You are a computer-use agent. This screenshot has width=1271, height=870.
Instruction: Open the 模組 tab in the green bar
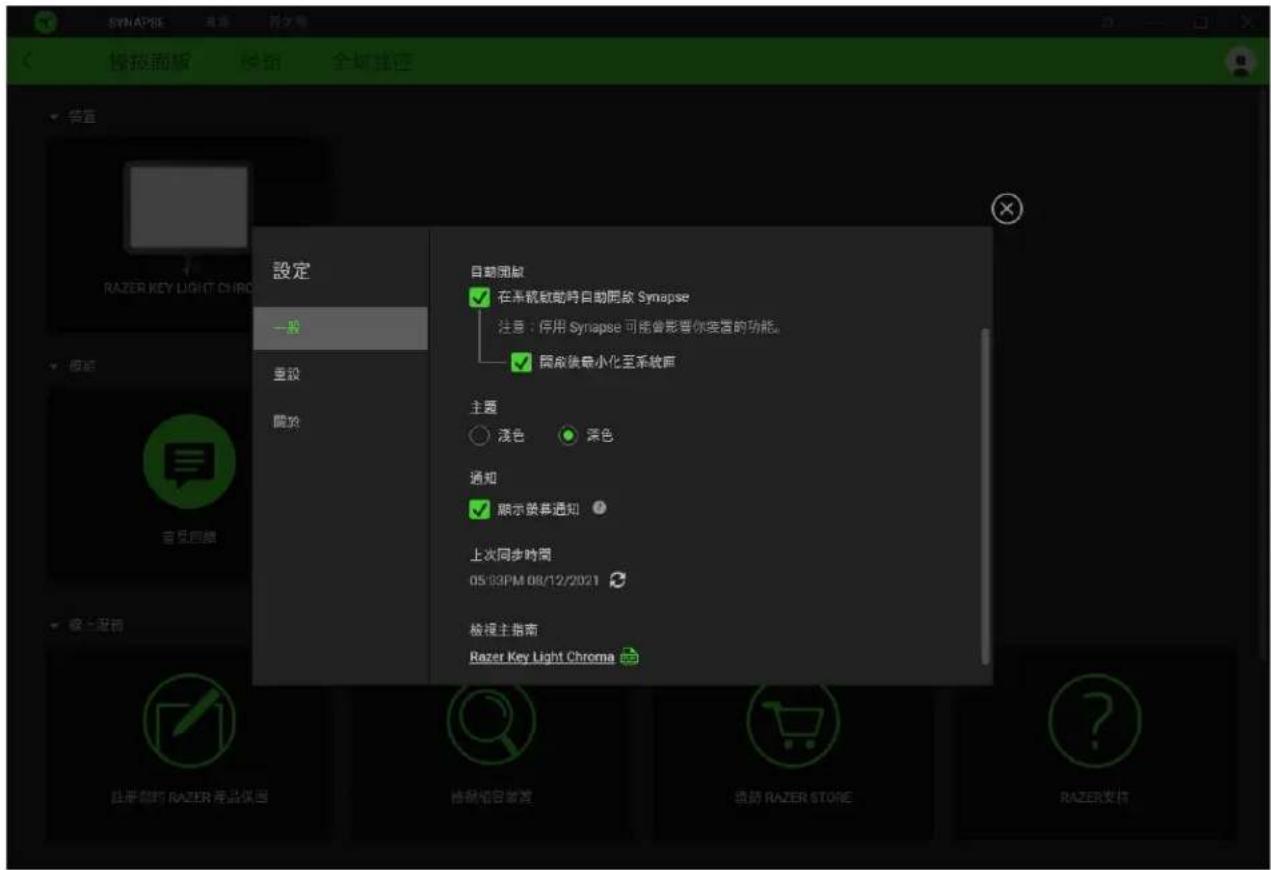(x=261, y=63)
